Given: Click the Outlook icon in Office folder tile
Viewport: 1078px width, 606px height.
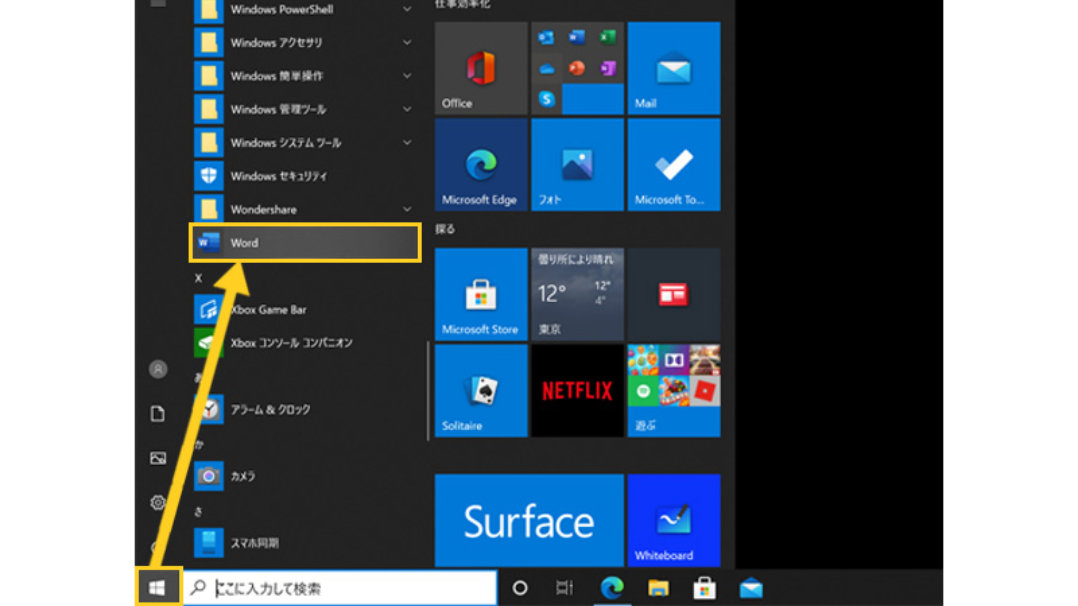Looking at the screenshot, I should [x=547, y=37].
